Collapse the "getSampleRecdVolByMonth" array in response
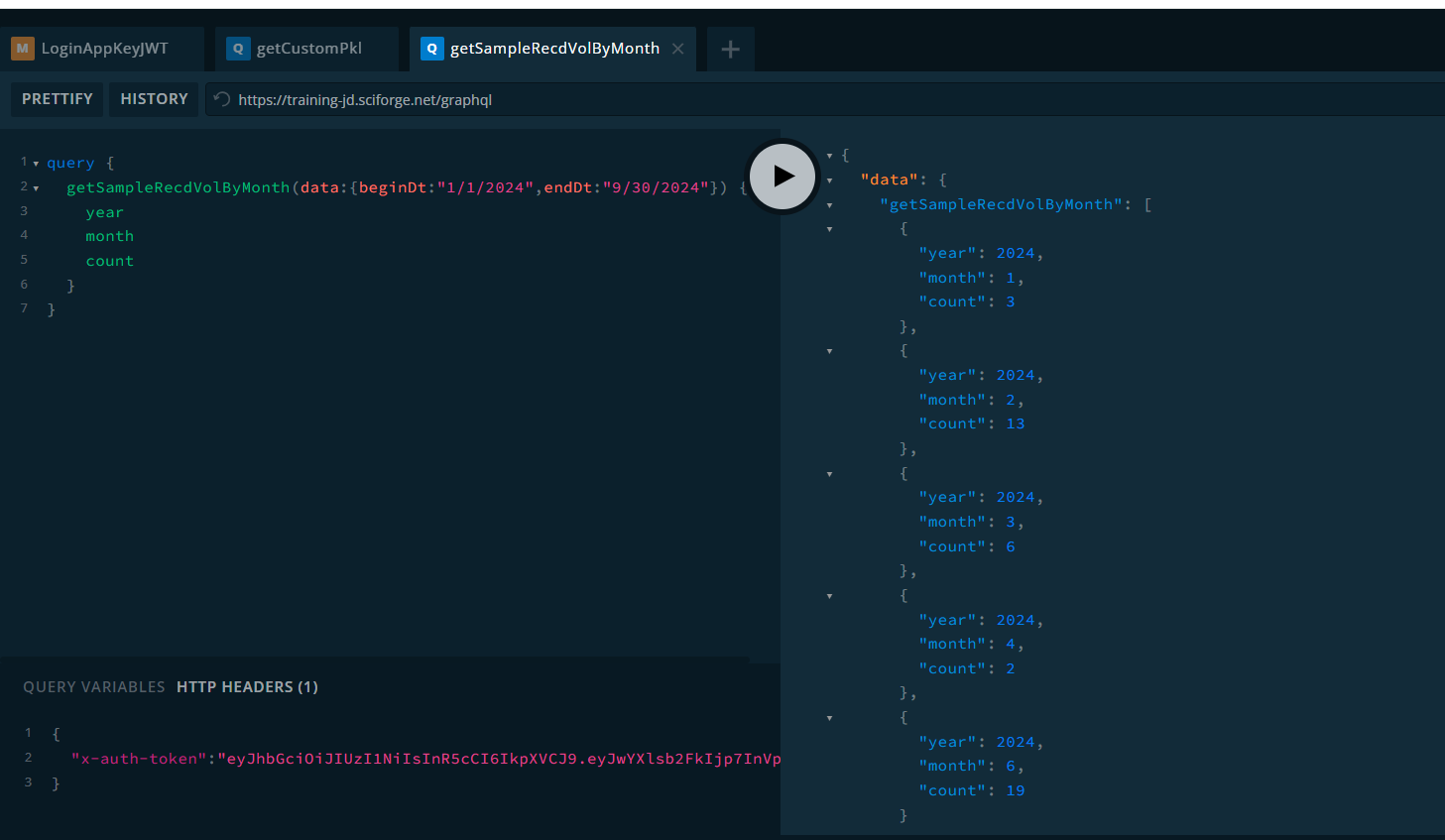 (x=830, y=205)
